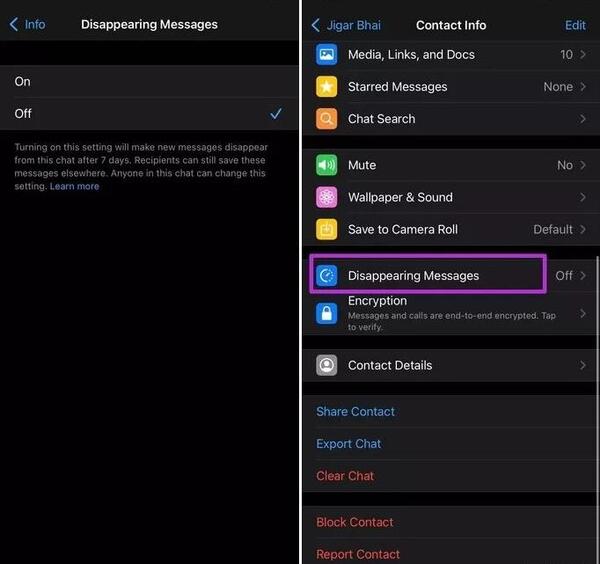Expand Save to Camera Roll Default option
Image resolution: width=600 pixels, height=564 pixels.
coord(451,229)
